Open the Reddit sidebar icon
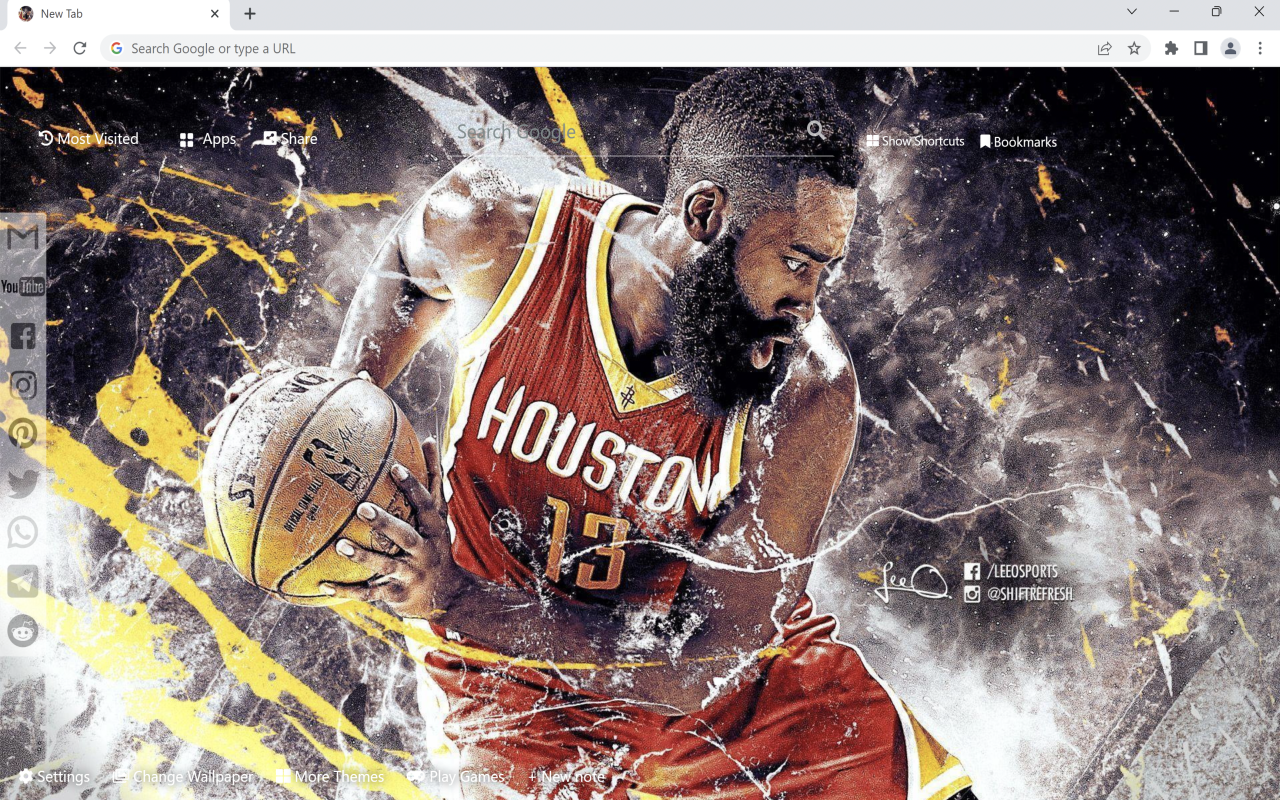Viewport: 1280px width, 800px height. 22,630
